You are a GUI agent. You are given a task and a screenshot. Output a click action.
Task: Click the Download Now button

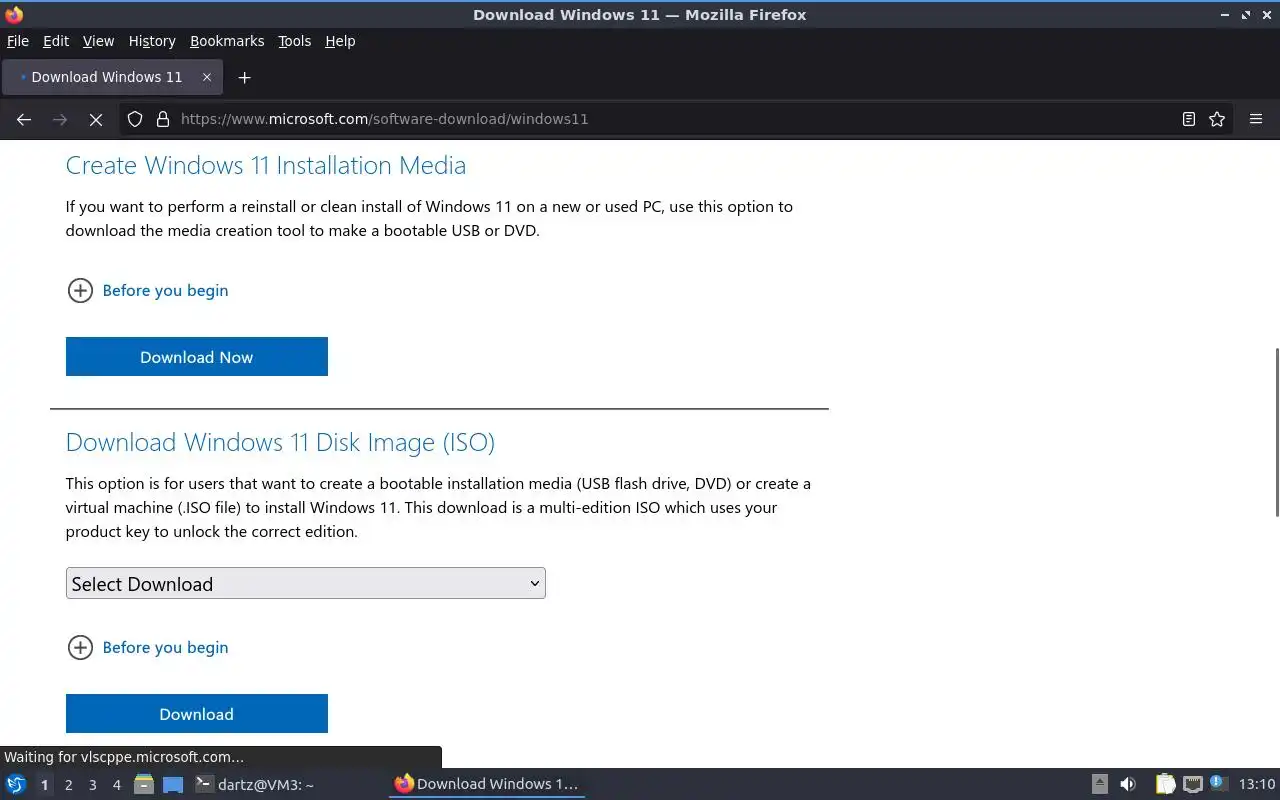tap(197, 357)
